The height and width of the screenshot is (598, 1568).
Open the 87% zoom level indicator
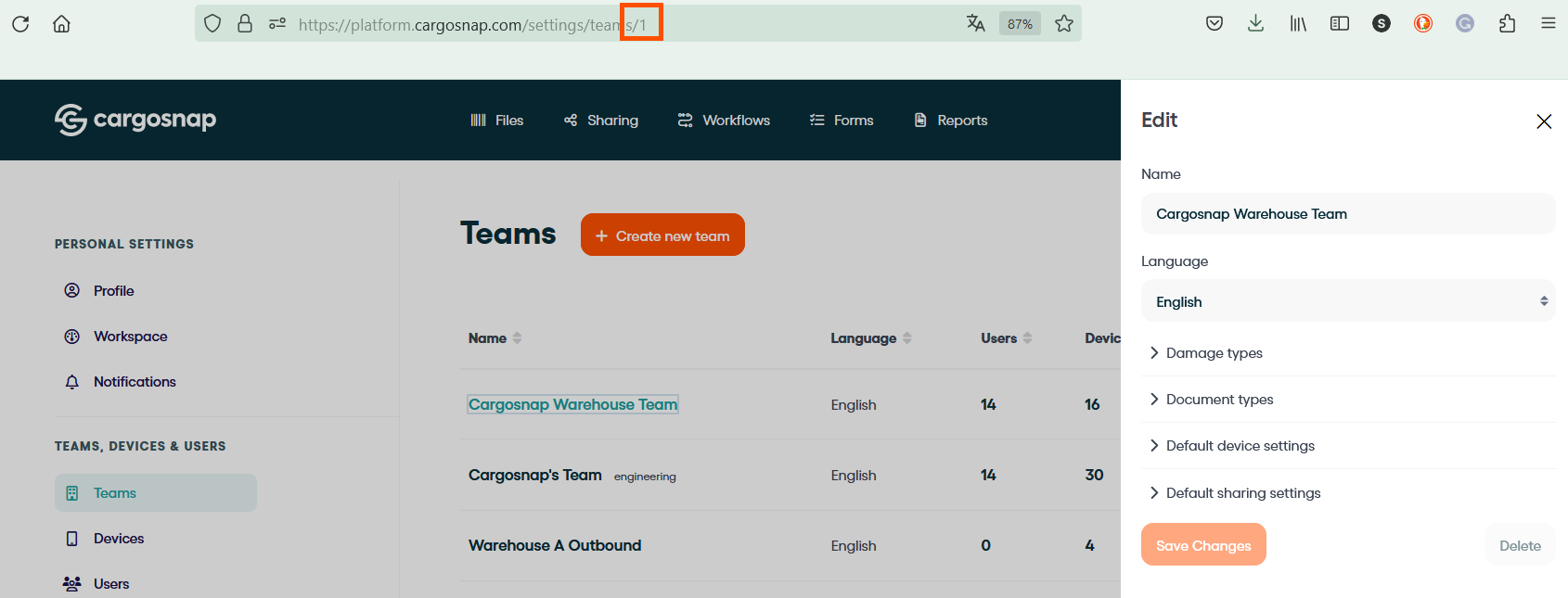1020,24
